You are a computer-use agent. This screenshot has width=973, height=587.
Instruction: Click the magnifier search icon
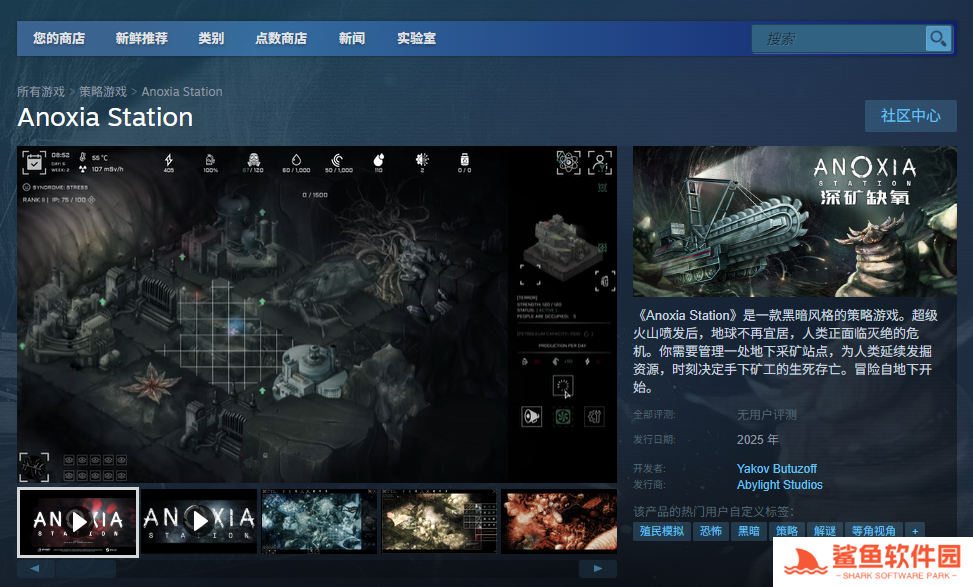pyautogui.click(x=938, y=39)
